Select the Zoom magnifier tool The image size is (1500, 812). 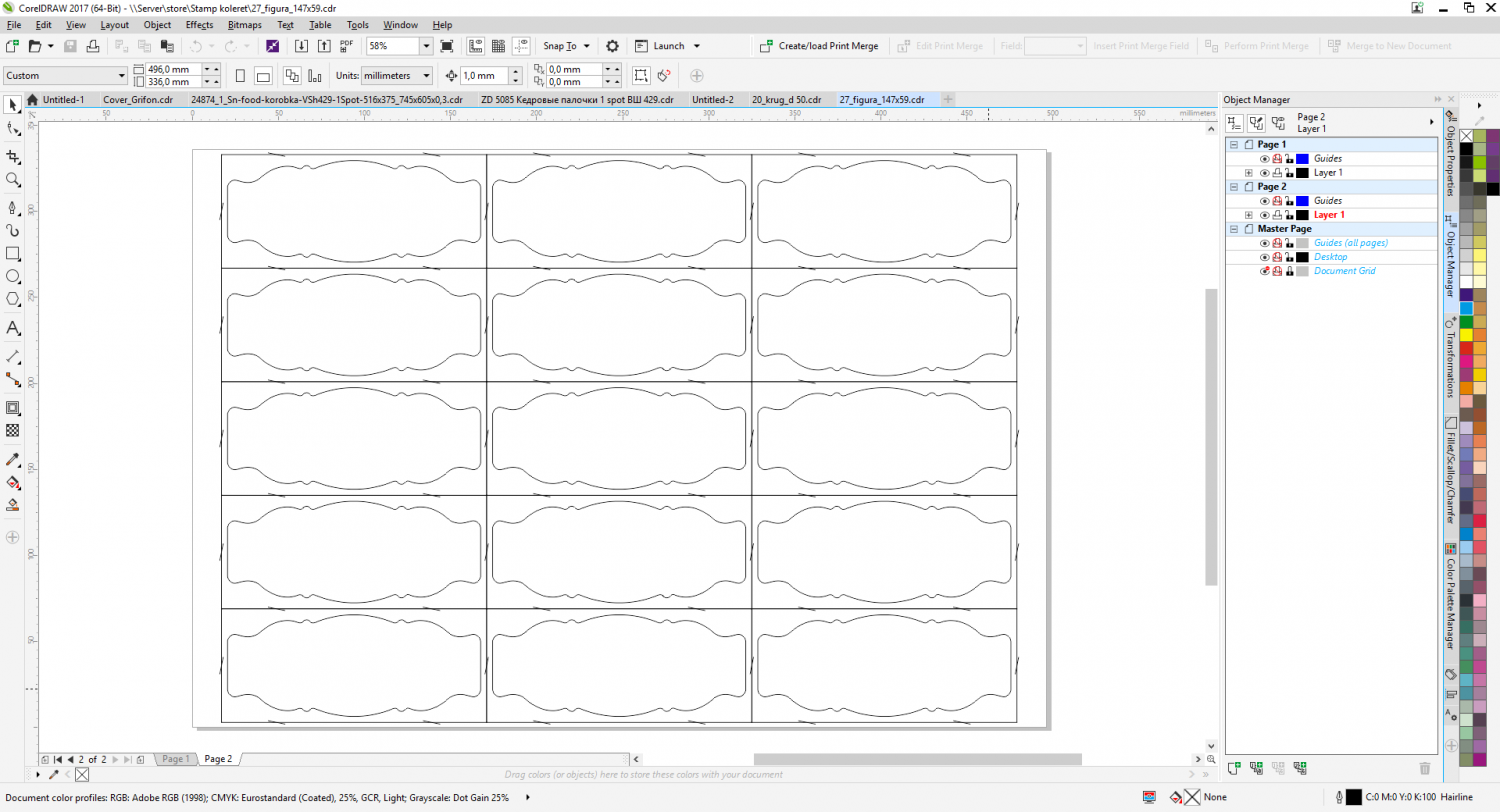click(13, 180)
